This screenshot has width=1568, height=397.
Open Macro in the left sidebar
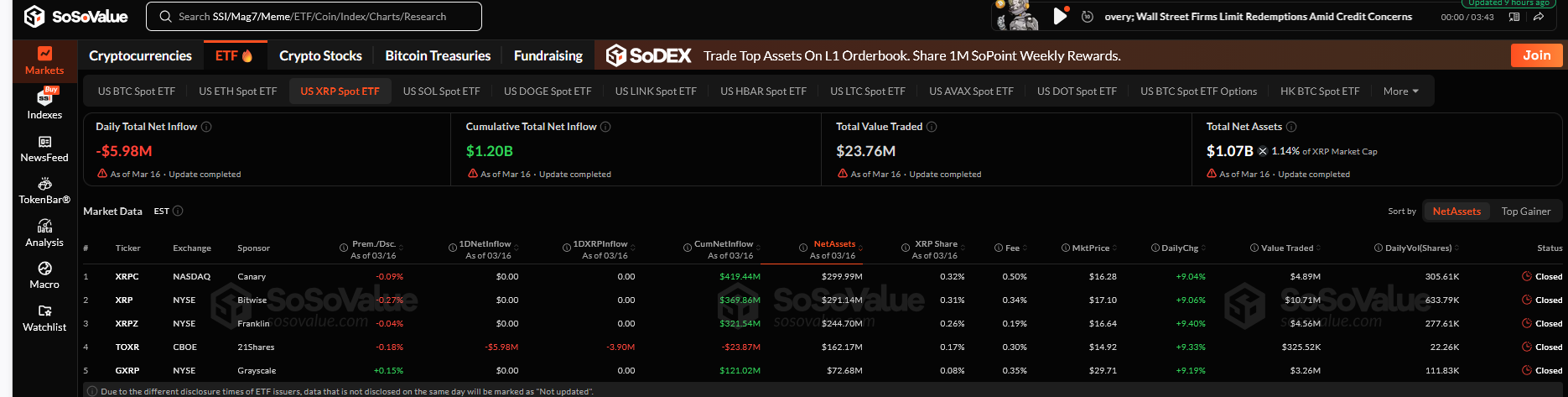click(44, 275)
